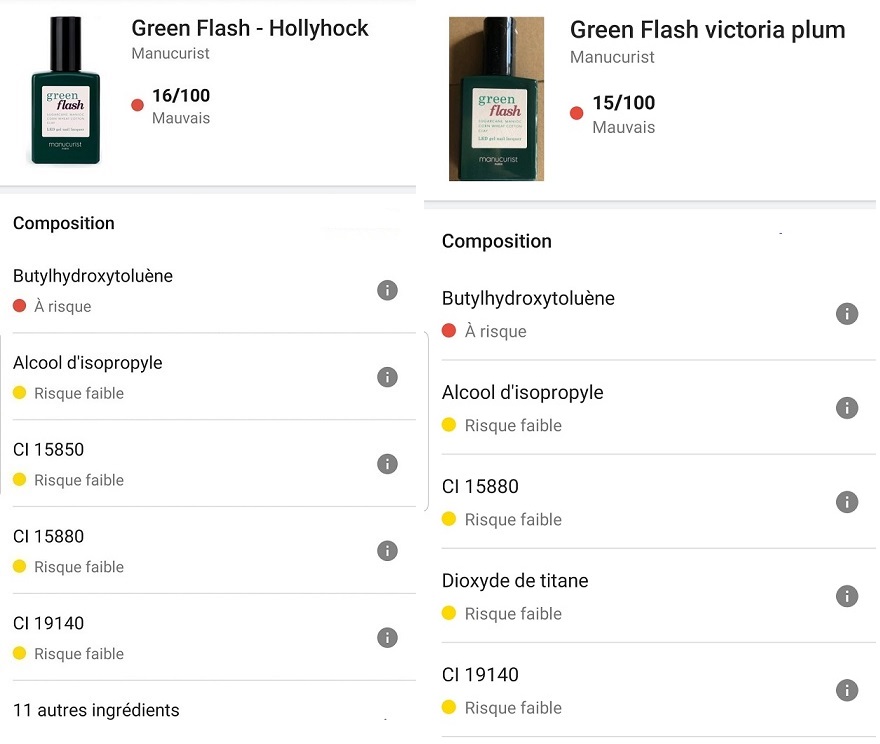Click the Green Flash - Hollyhock title

click(x=250, y=28)
